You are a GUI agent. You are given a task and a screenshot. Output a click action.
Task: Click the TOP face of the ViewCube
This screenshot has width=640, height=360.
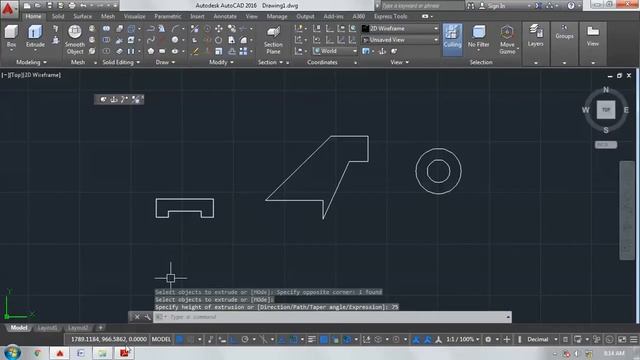606,110
